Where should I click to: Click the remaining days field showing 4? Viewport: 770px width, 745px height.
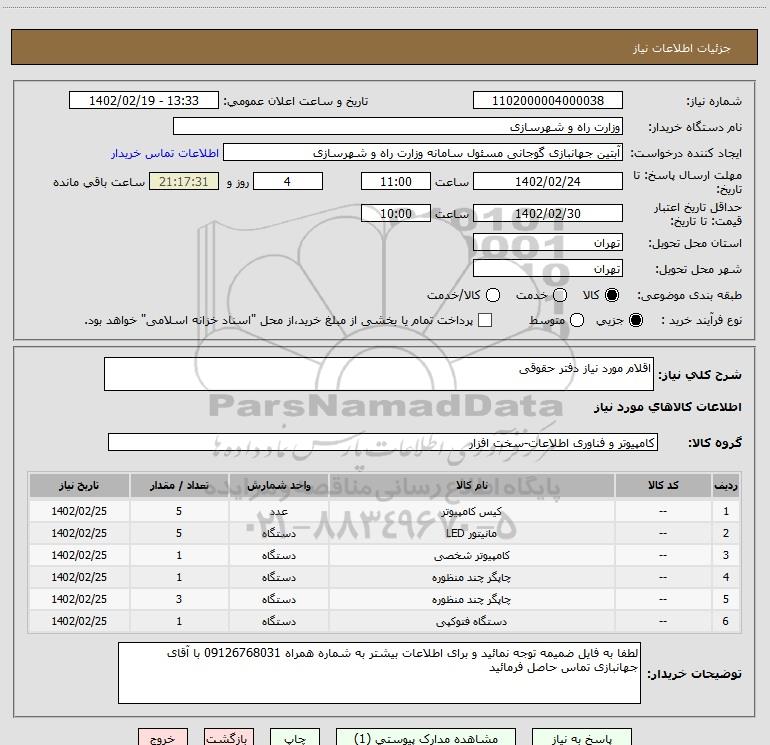(x=288, y=181)
